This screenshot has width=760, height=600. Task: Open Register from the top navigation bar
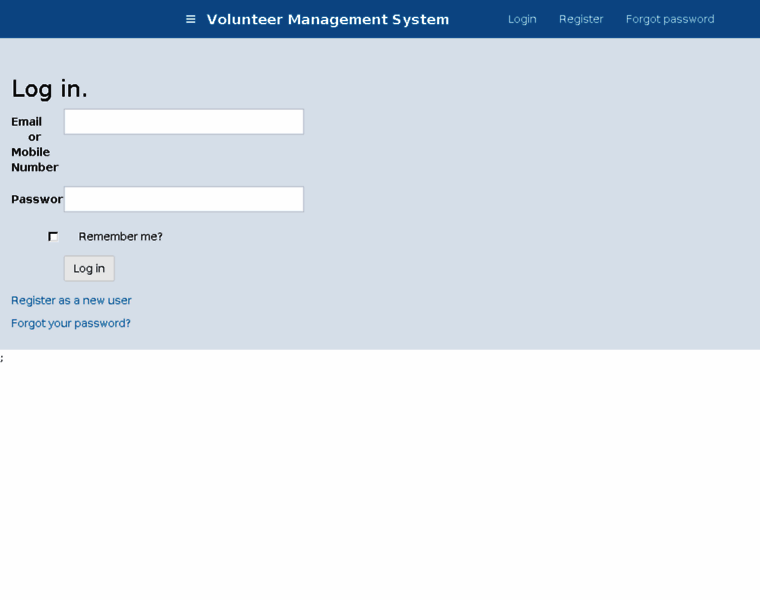tap(581, 19)
